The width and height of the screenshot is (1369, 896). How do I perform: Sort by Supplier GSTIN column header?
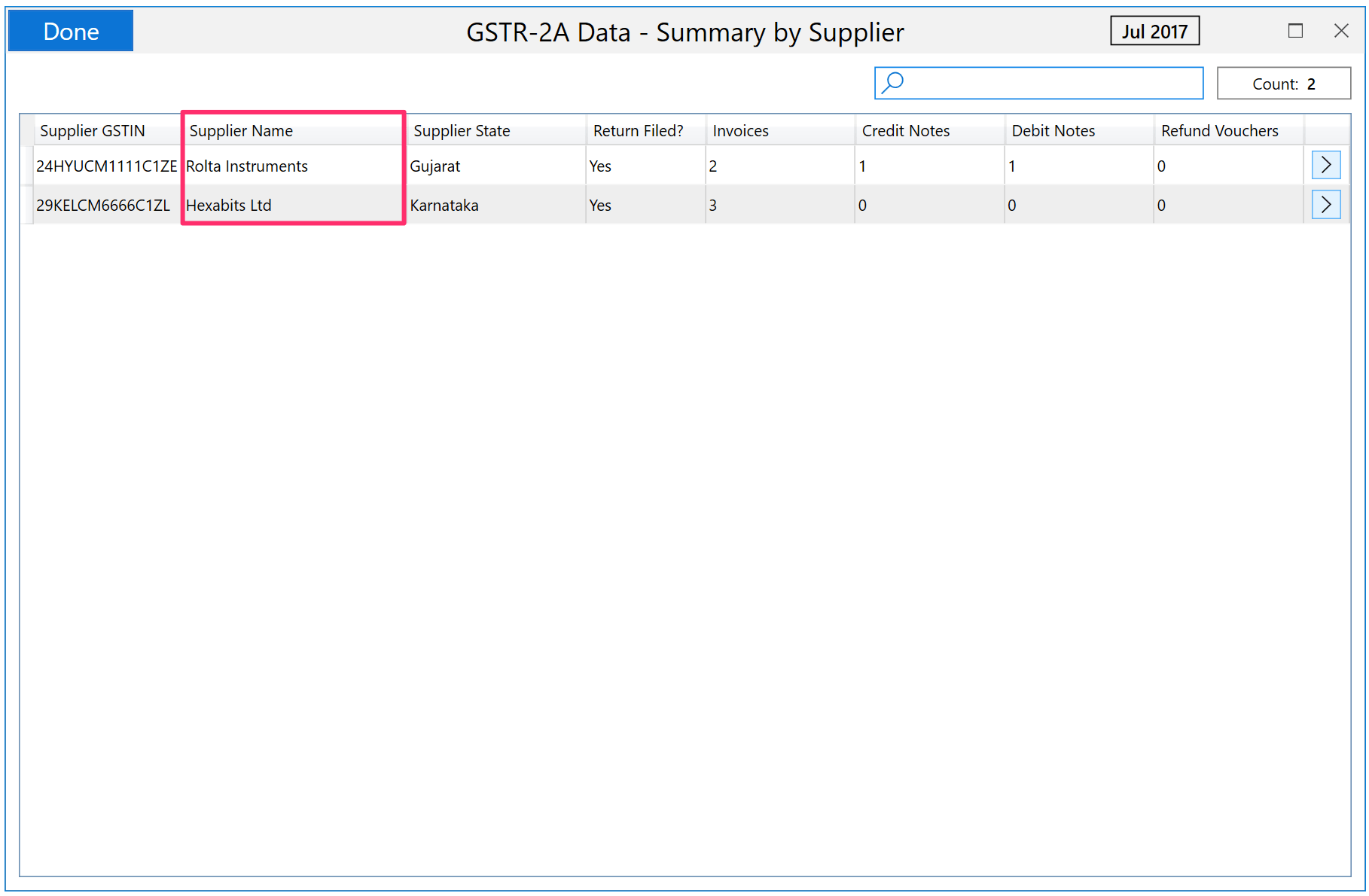pos(92,131)
